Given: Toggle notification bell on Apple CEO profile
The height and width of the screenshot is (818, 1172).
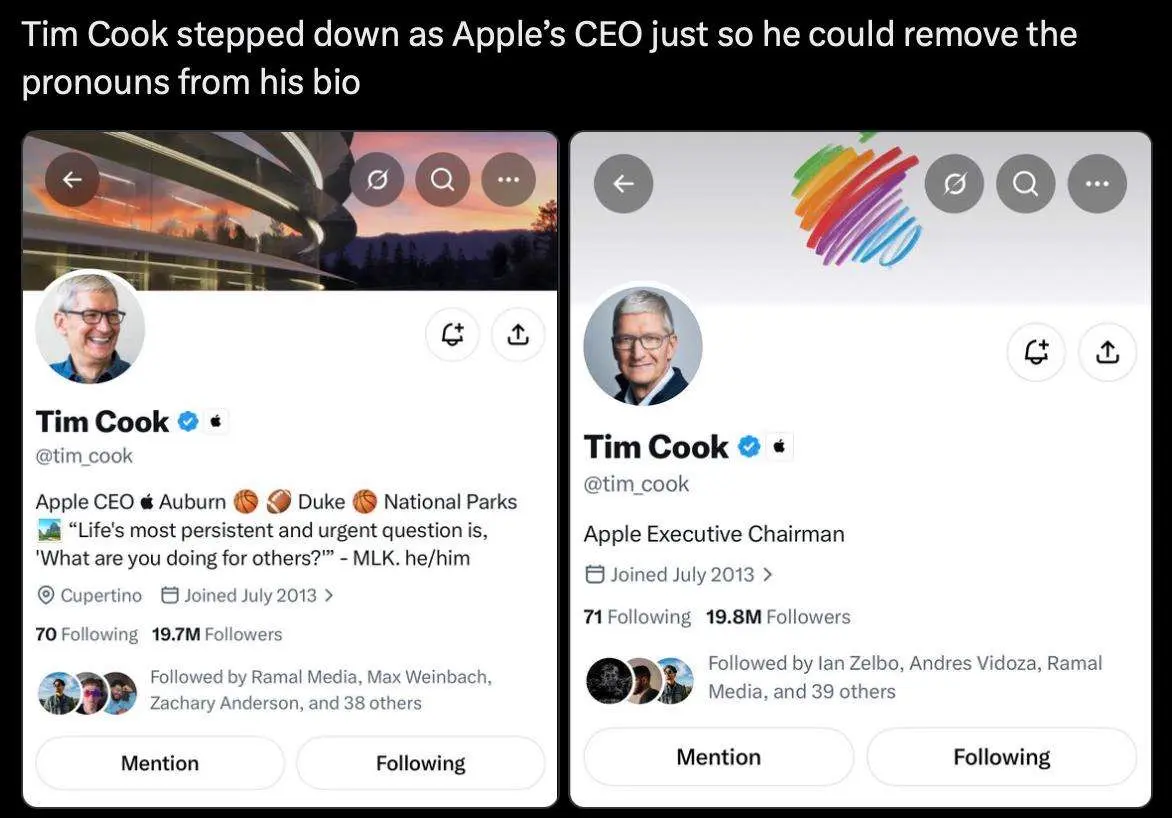Looking at the screenshot, I should [x=452, y=334].
